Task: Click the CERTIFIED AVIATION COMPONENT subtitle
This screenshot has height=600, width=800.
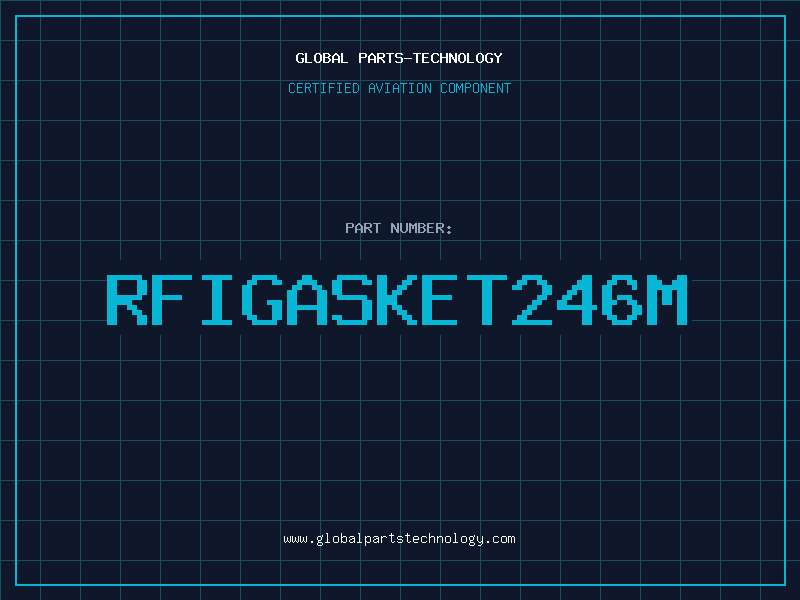Action: (399, 88)
